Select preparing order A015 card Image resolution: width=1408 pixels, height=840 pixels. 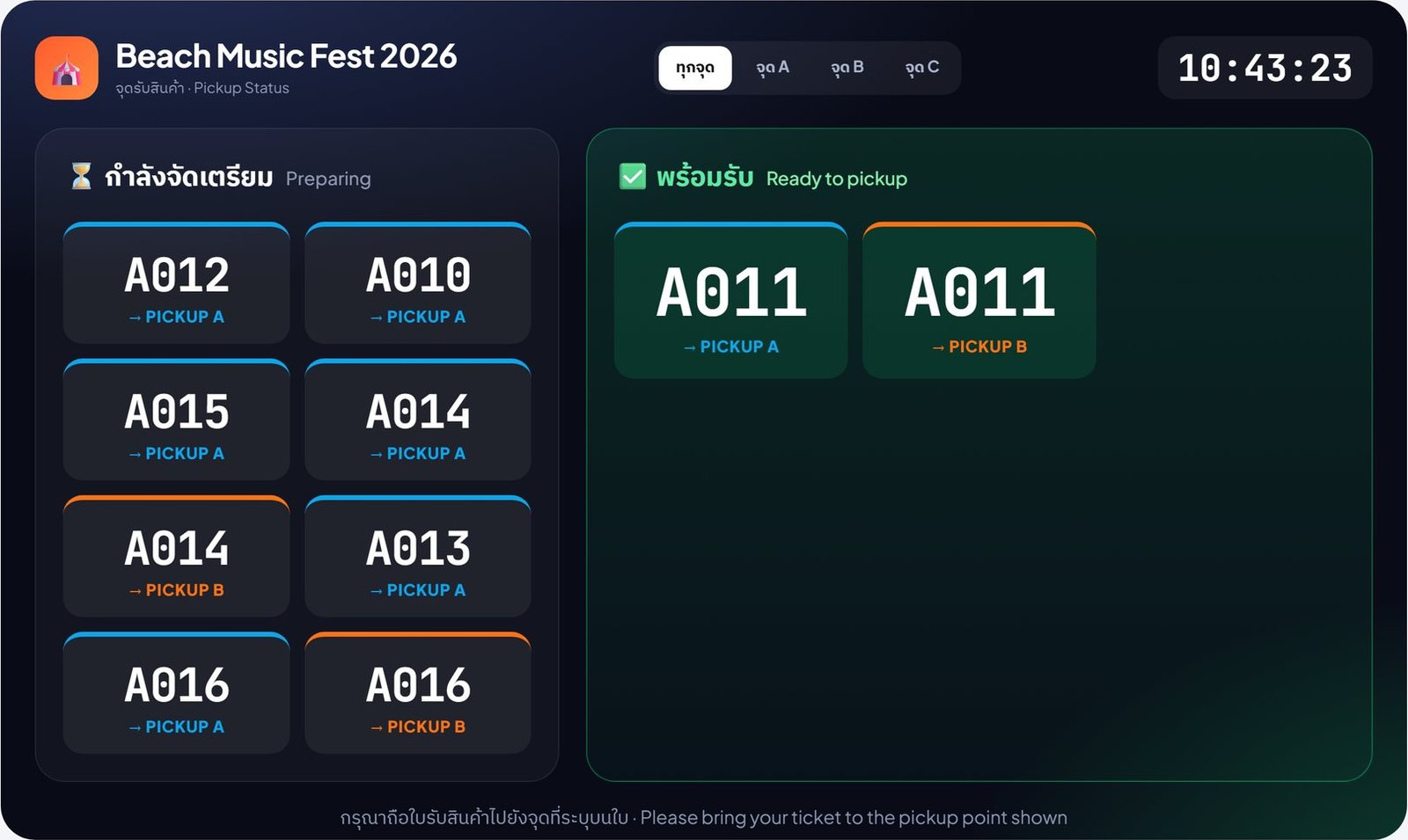coord(177,420)
